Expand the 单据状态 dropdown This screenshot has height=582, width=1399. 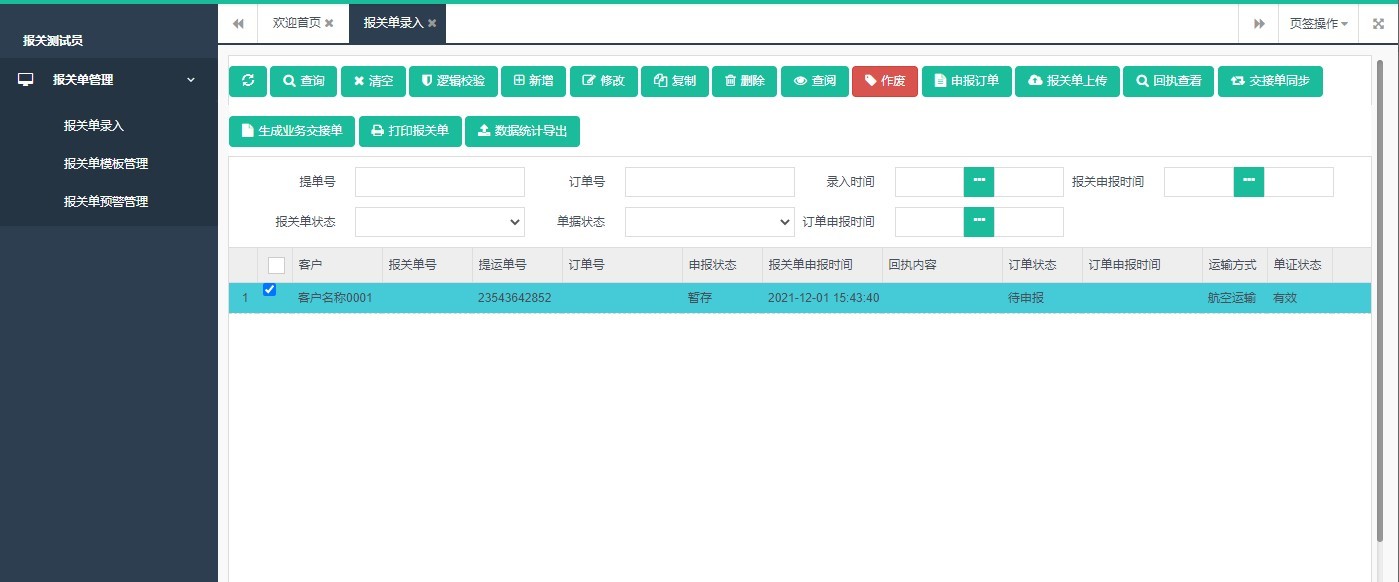[x=709, y=221]
